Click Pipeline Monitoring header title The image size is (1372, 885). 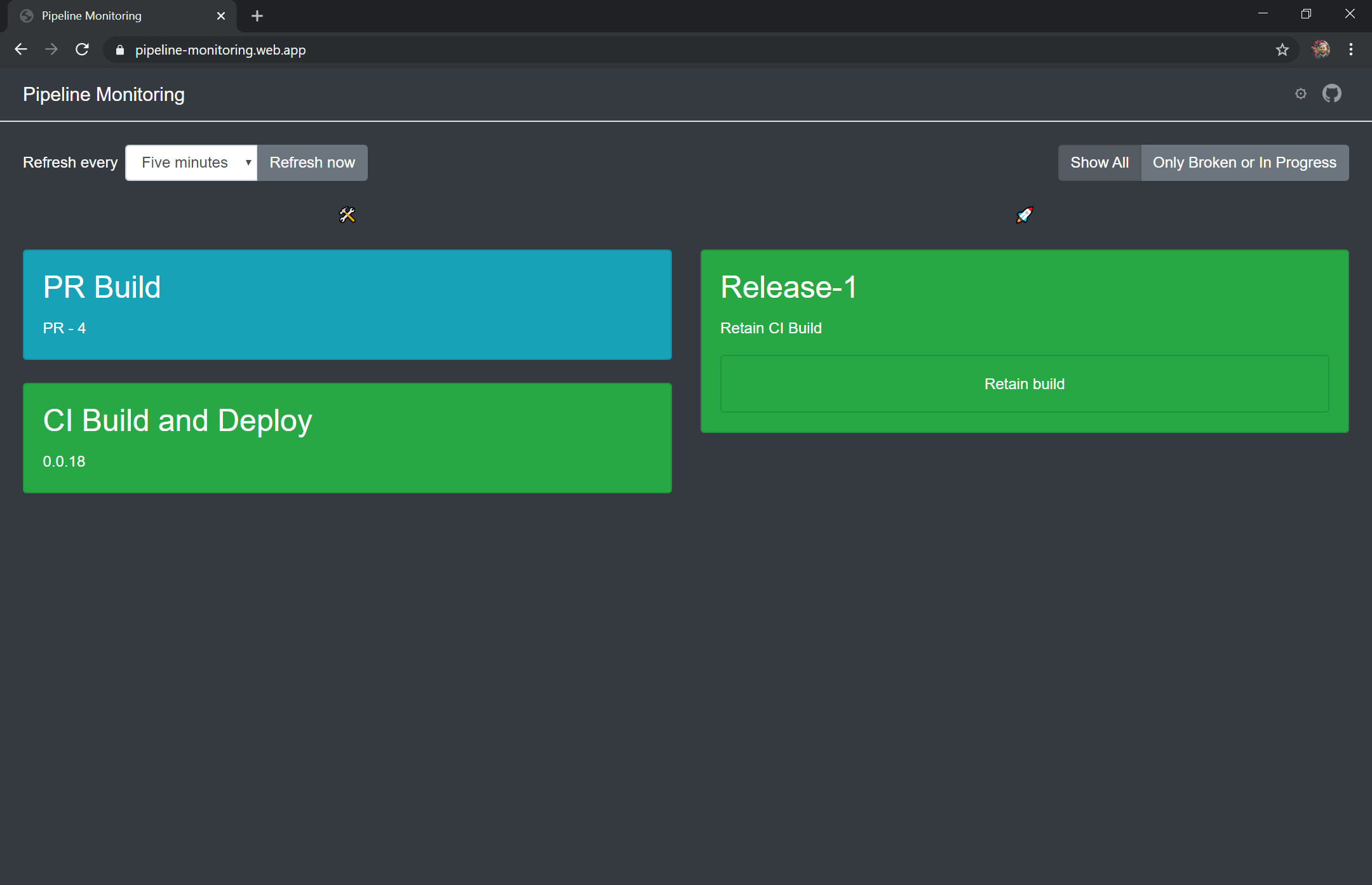103,94
